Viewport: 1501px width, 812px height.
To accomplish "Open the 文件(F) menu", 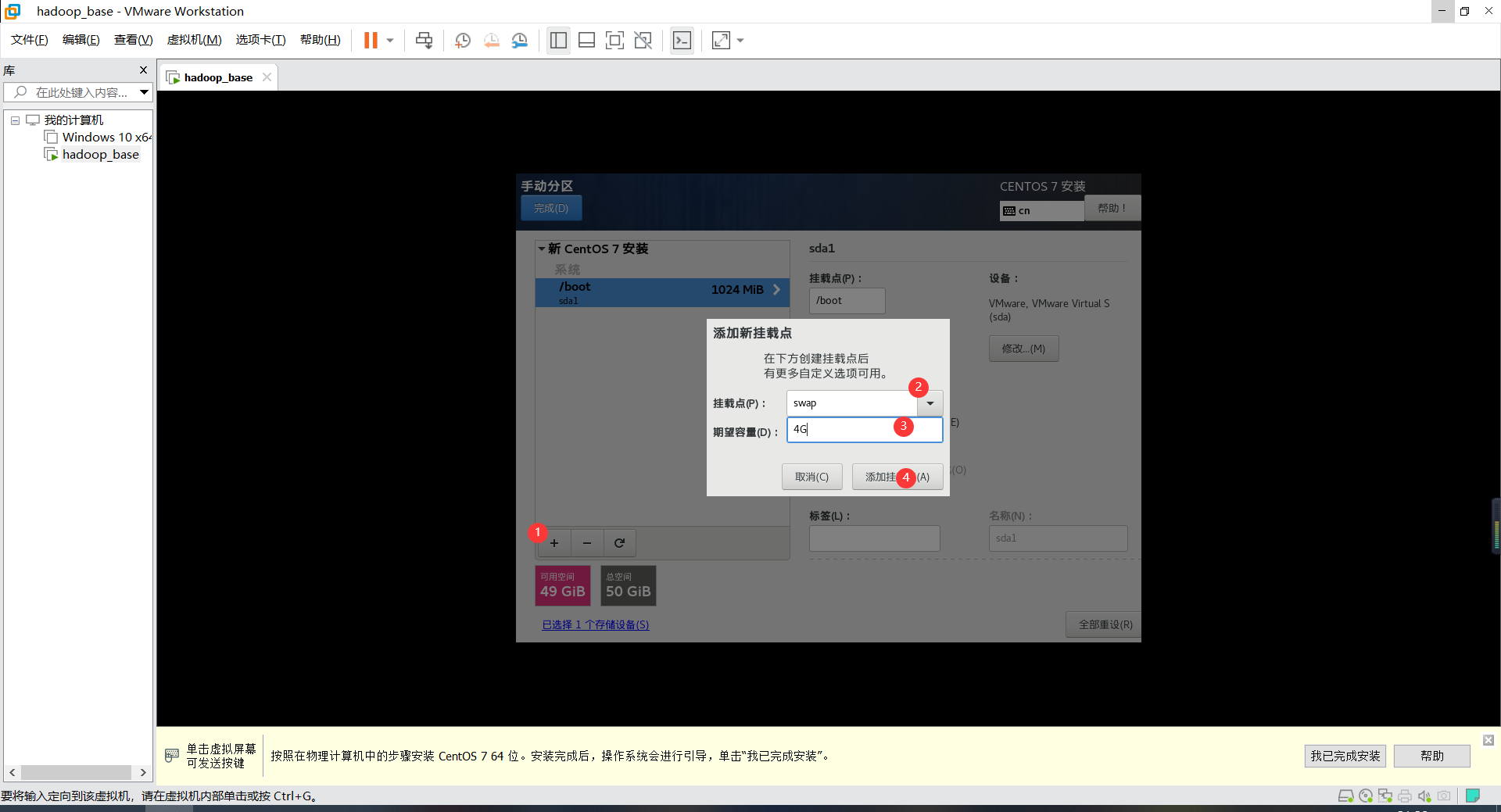I will [30, 40].
